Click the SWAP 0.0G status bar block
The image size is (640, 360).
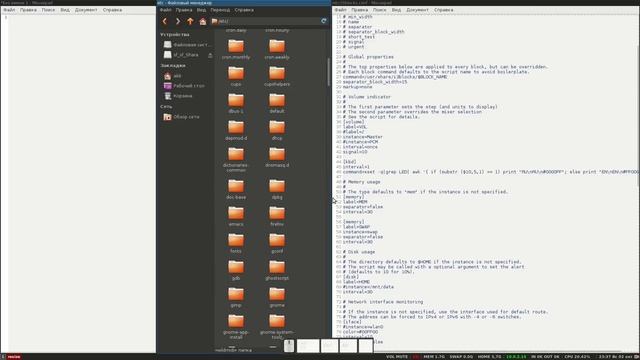461,357
